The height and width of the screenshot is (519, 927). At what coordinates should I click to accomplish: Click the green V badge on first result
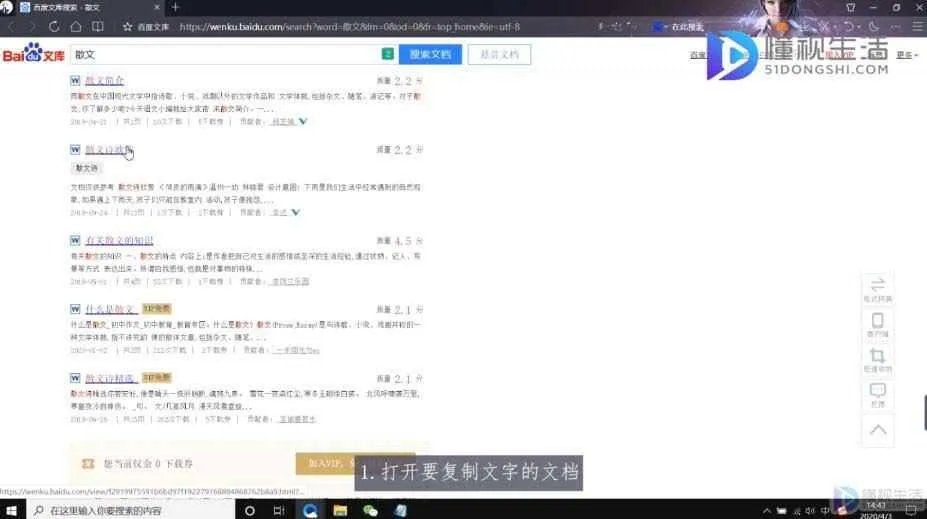click(x=303, y=121)
